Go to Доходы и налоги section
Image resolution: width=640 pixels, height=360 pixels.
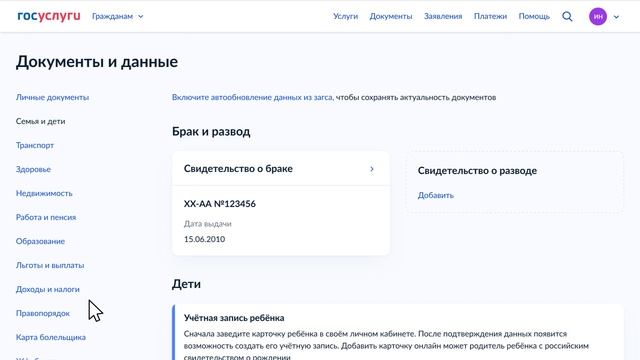[x=48, y=289]
